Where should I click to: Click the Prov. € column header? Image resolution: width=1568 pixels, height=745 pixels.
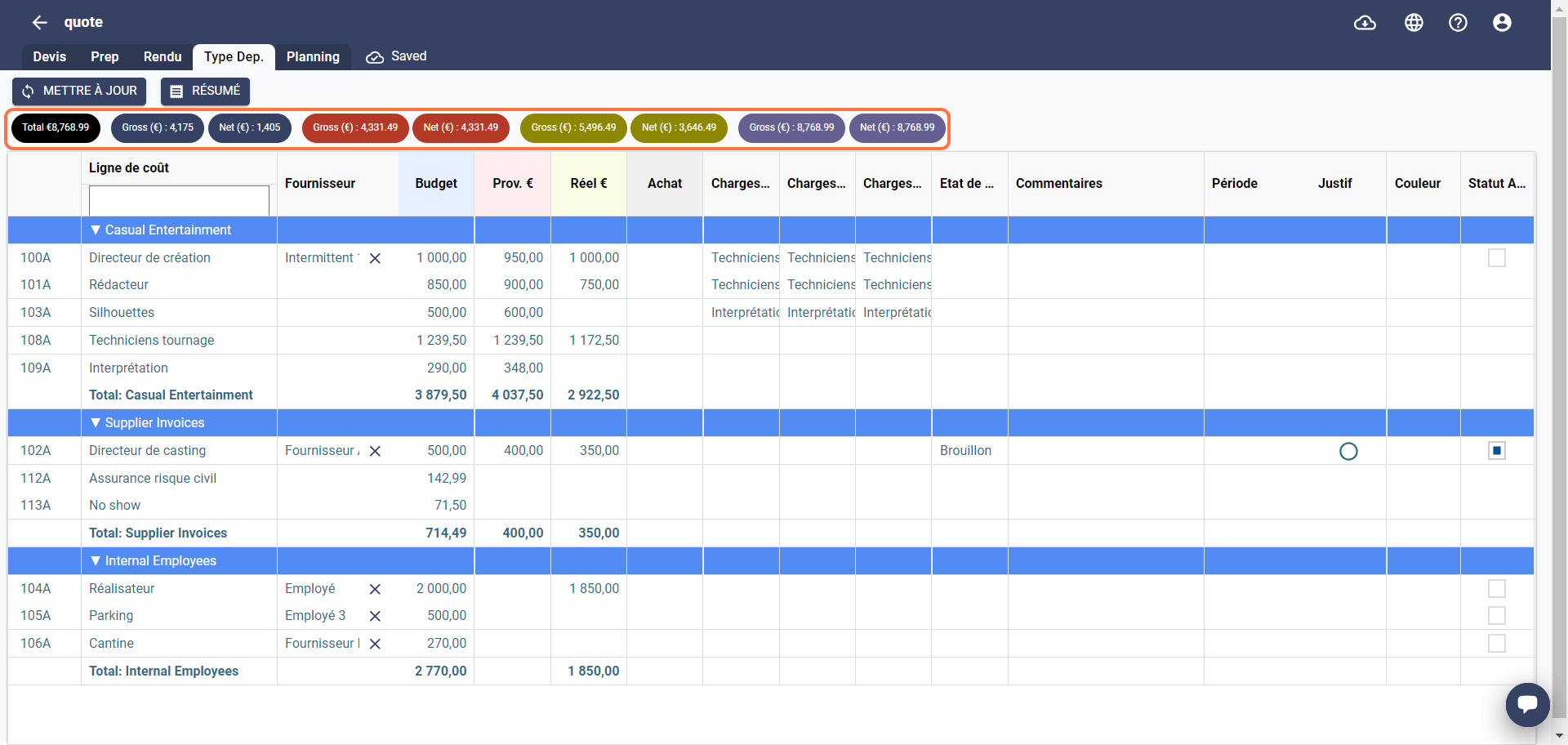[513, 184]
